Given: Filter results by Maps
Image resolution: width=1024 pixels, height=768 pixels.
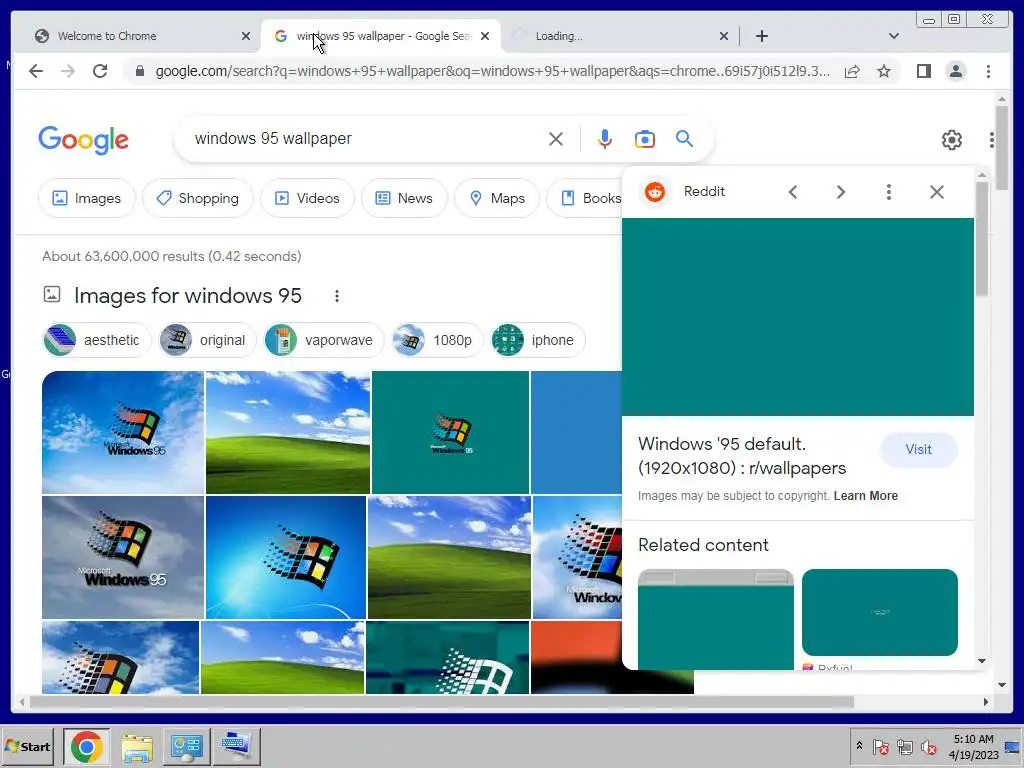Looking at the screenshot, I should click(x=497, y=198).
